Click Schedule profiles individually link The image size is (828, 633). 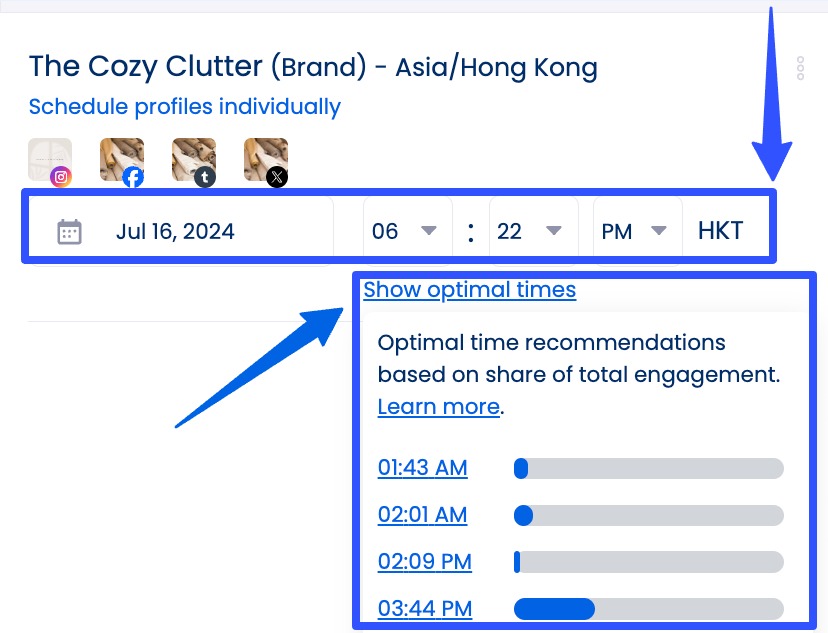coord(184,107)
